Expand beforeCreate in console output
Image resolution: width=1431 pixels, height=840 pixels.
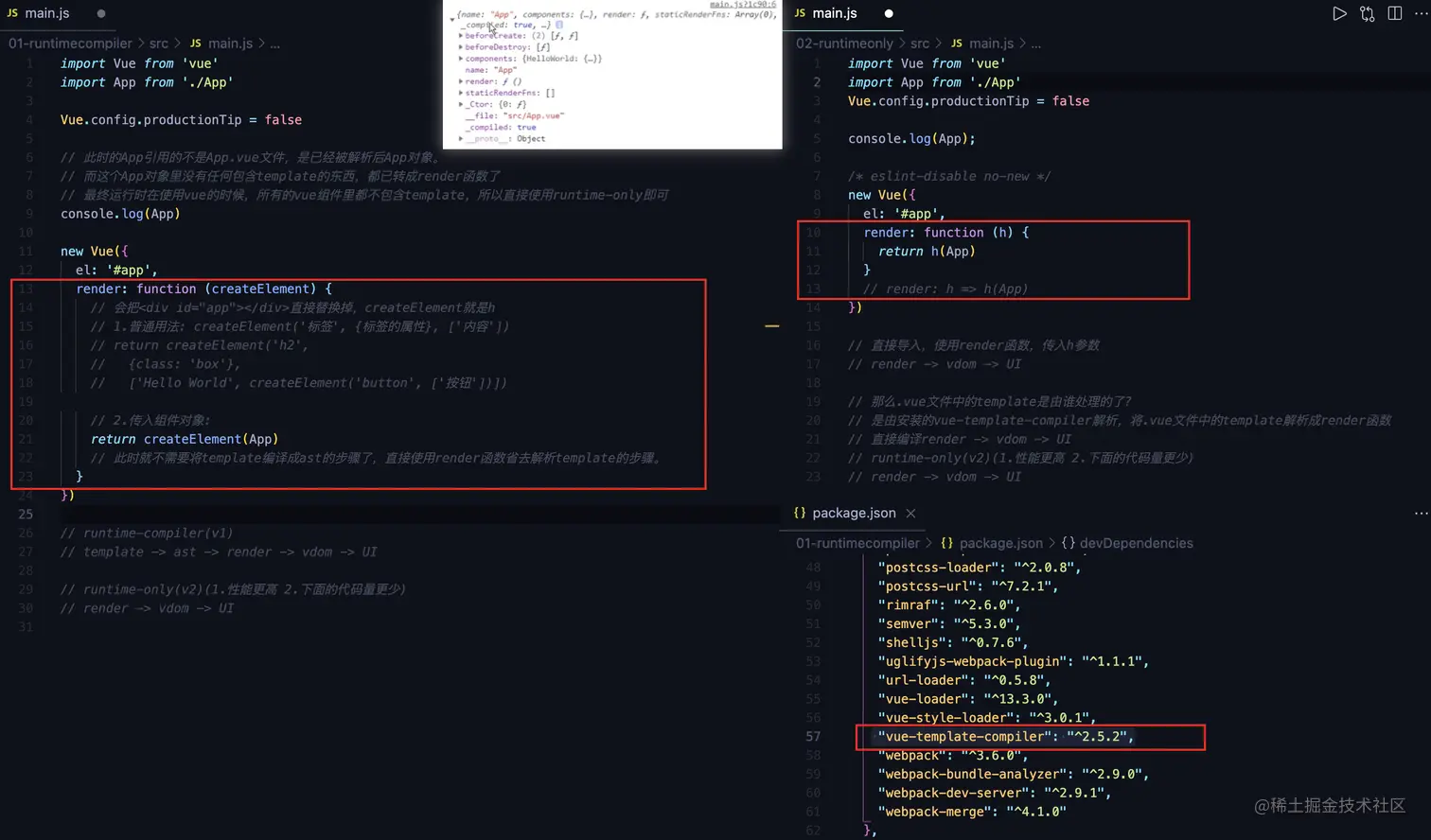461,36
